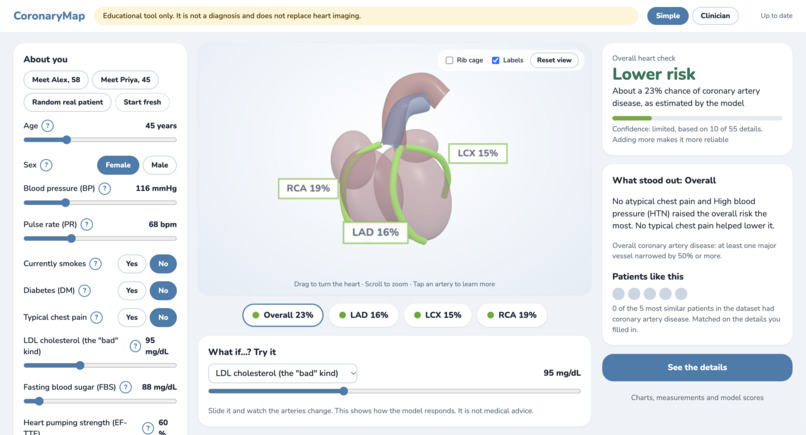Image resolution: width=806 pixels, height=435 pixels.
Task: Set Typical chest pain to No
Action: [163, 317]
